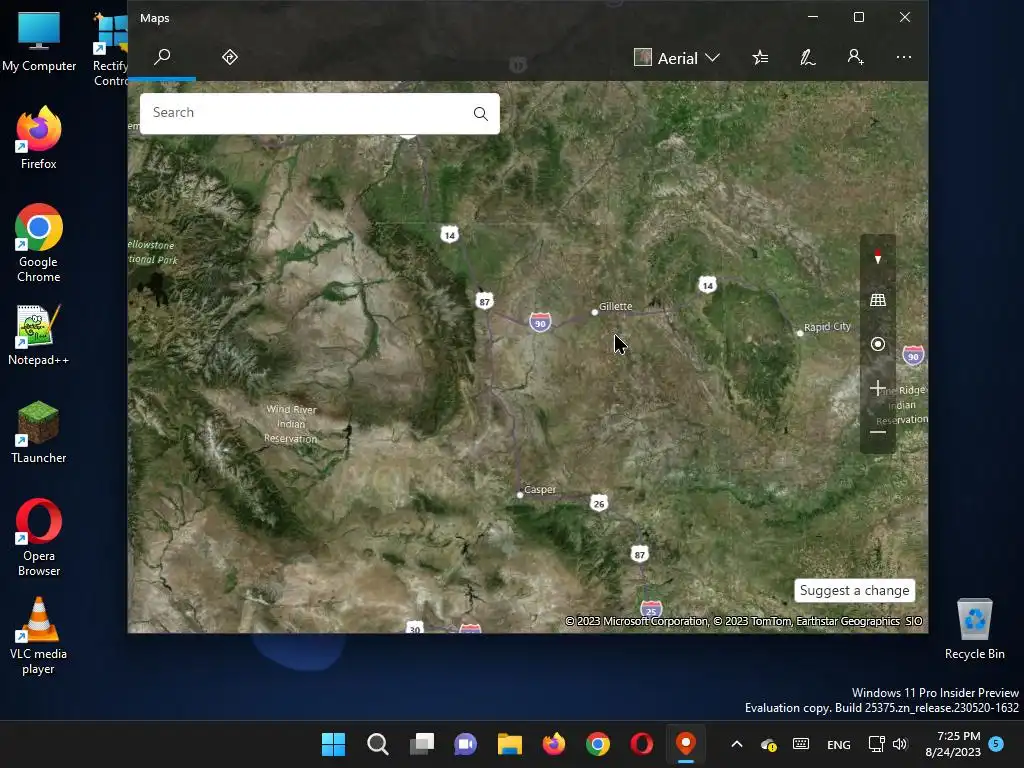Open the Recycle Bin desktop icon
Image resolution: width=1024 pixels, height=768 pixels.
974,628
